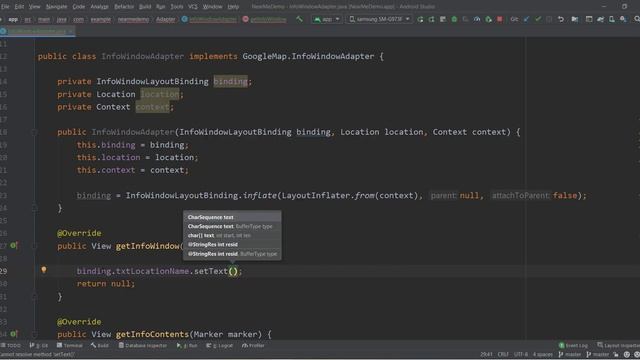Click the yellow lightbulb quick-fix icon
This screenshot has height=360, width=640.
pos(44,270)
